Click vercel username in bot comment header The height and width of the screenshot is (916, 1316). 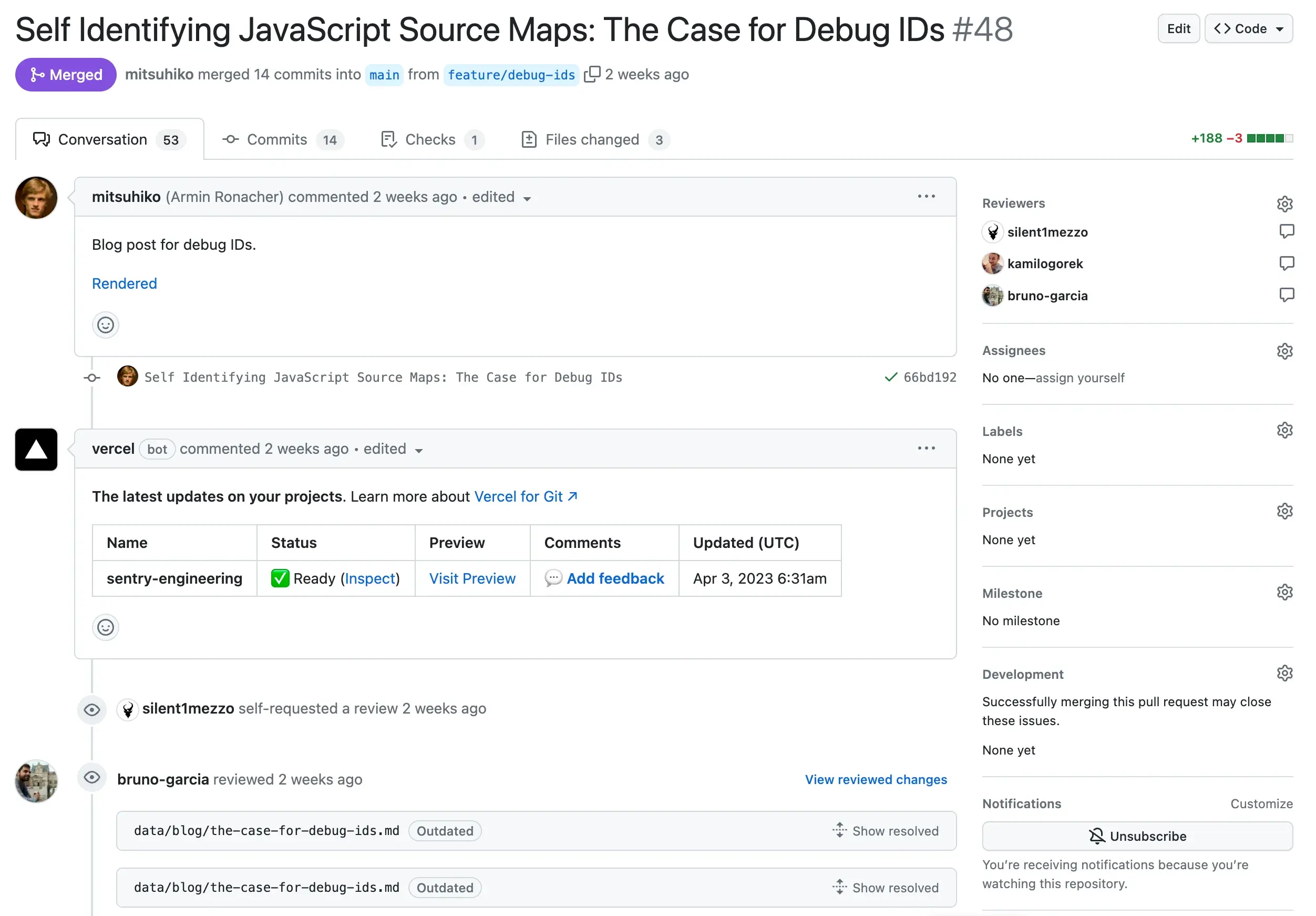[x=113, y=449]
